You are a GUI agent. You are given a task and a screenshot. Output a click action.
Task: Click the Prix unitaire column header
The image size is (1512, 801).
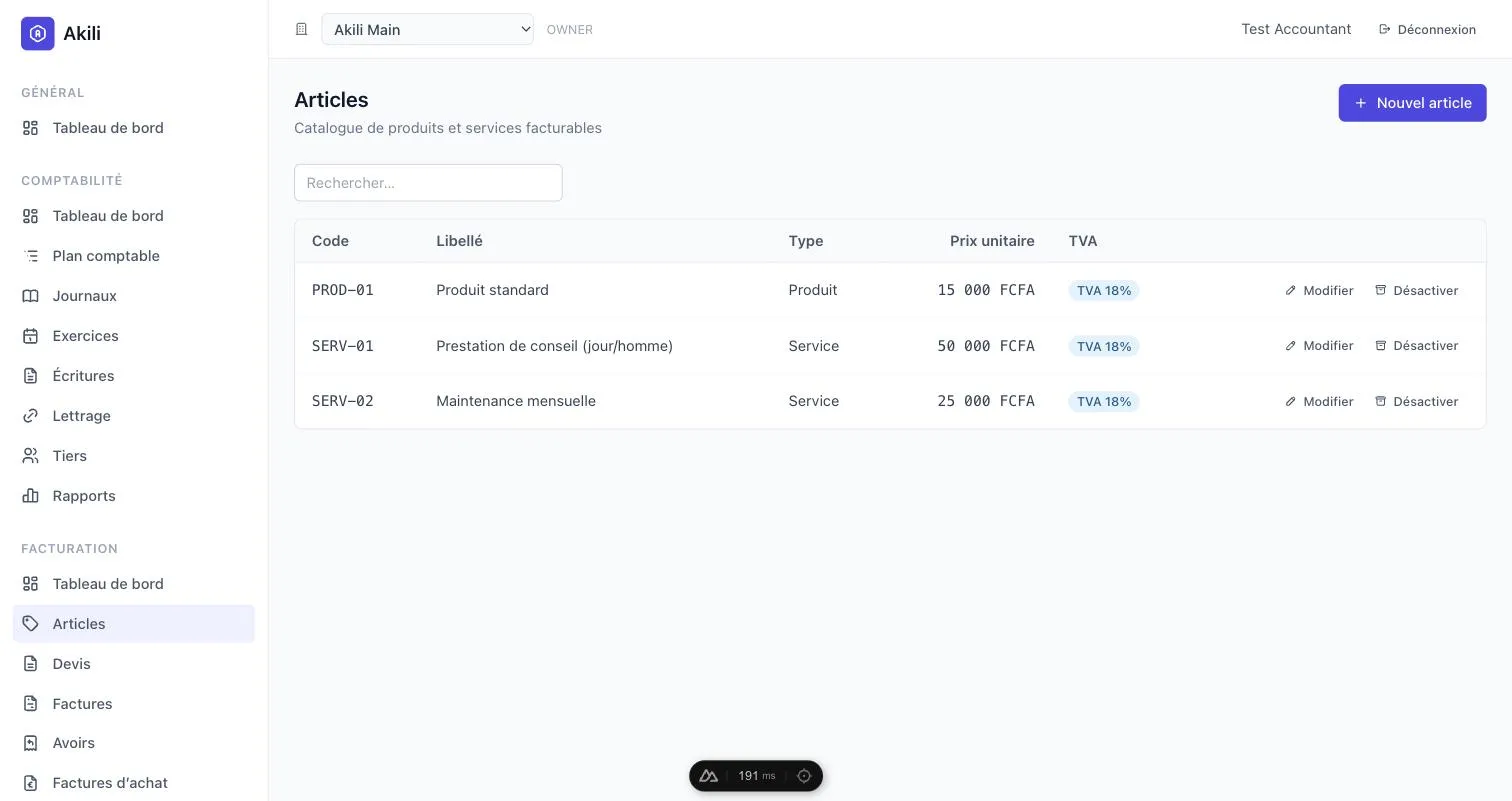[992, 241]
